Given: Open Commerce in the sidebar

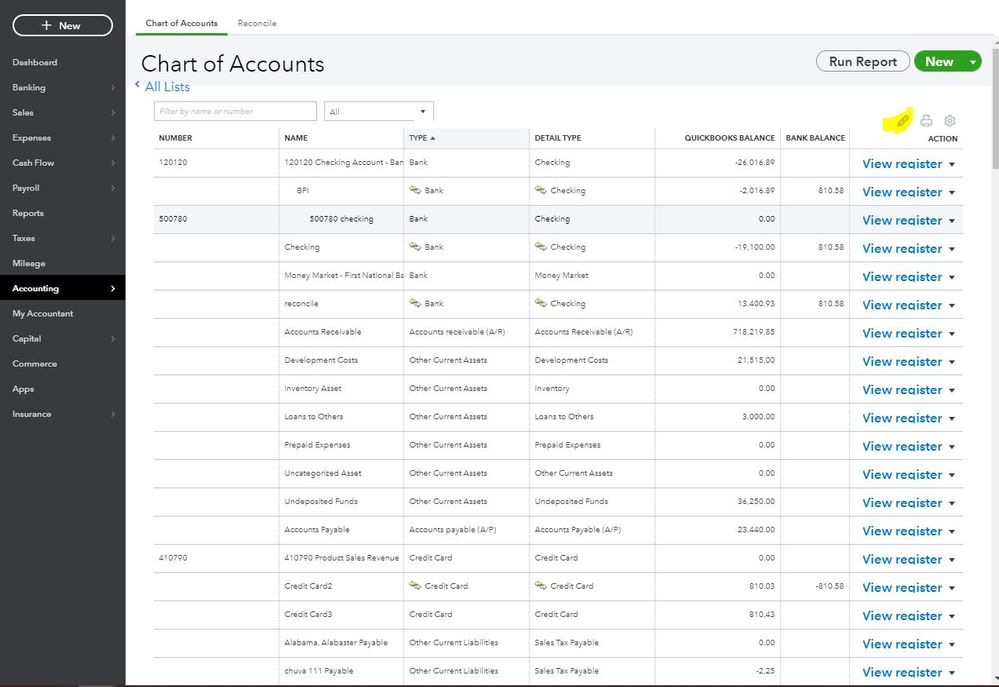Looking at the screenshot, I should tap(34, 364).
